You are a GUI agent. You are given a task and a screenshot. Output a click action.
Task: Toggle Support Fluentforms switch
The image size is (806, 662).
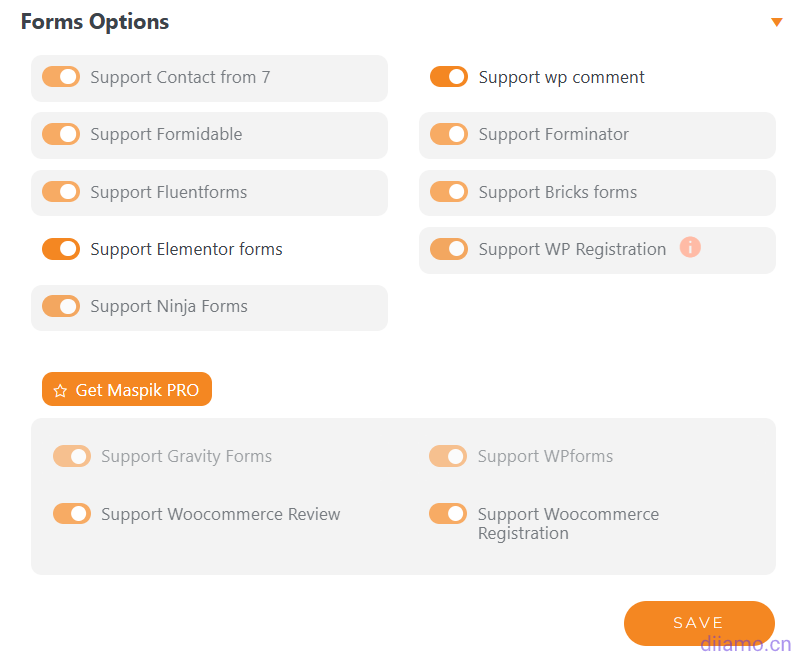[x=61, y=192]
